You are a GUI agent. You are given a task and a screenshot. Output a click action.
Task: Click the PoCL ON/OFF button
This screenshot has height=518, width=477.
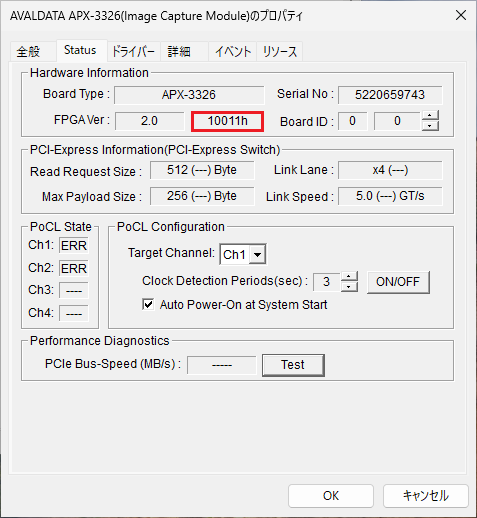pyautogui.click(x=398, y=282)
